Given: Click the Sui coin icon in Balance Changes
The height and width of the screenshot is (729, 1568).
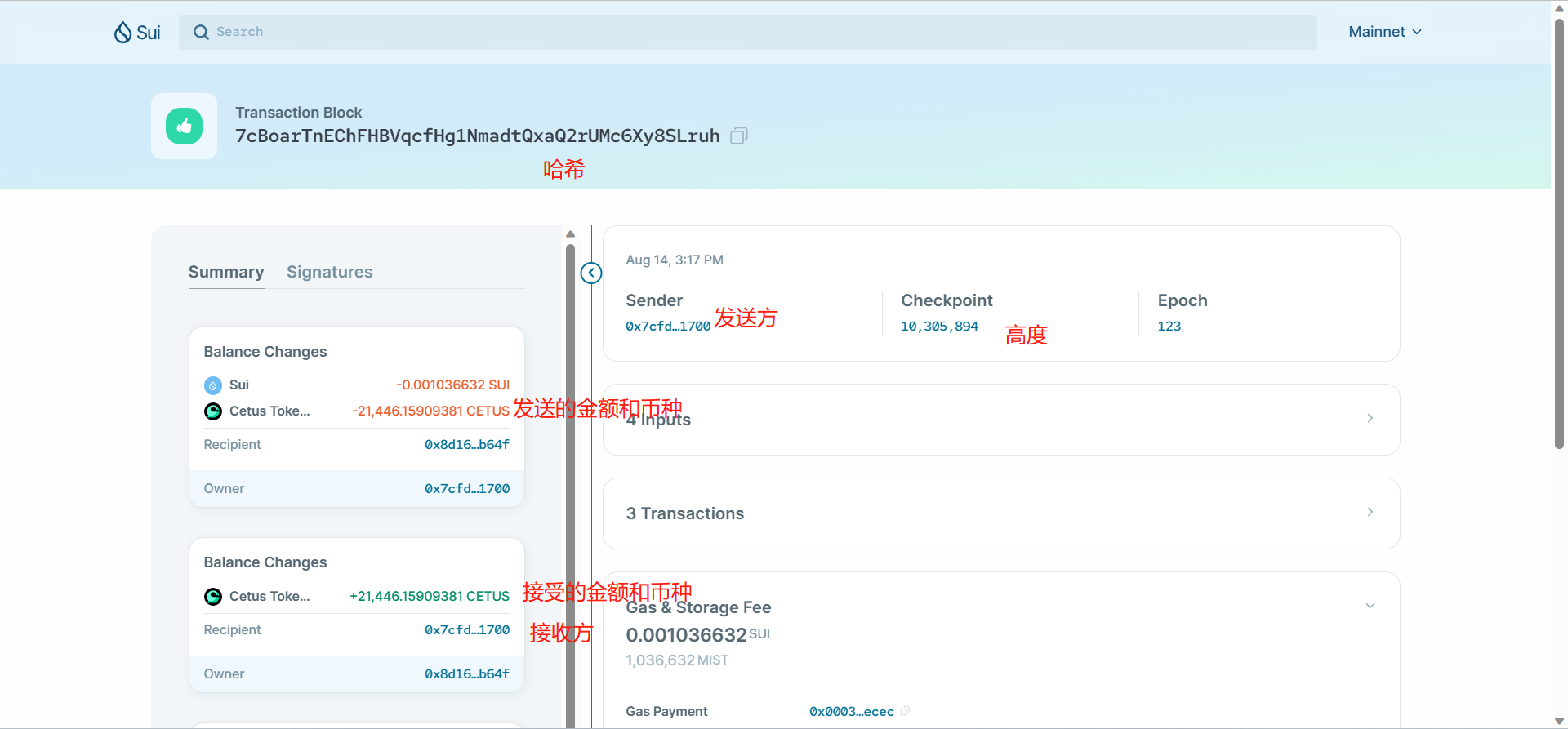Looking at the screenshot, I should click(x=213, y=385).
